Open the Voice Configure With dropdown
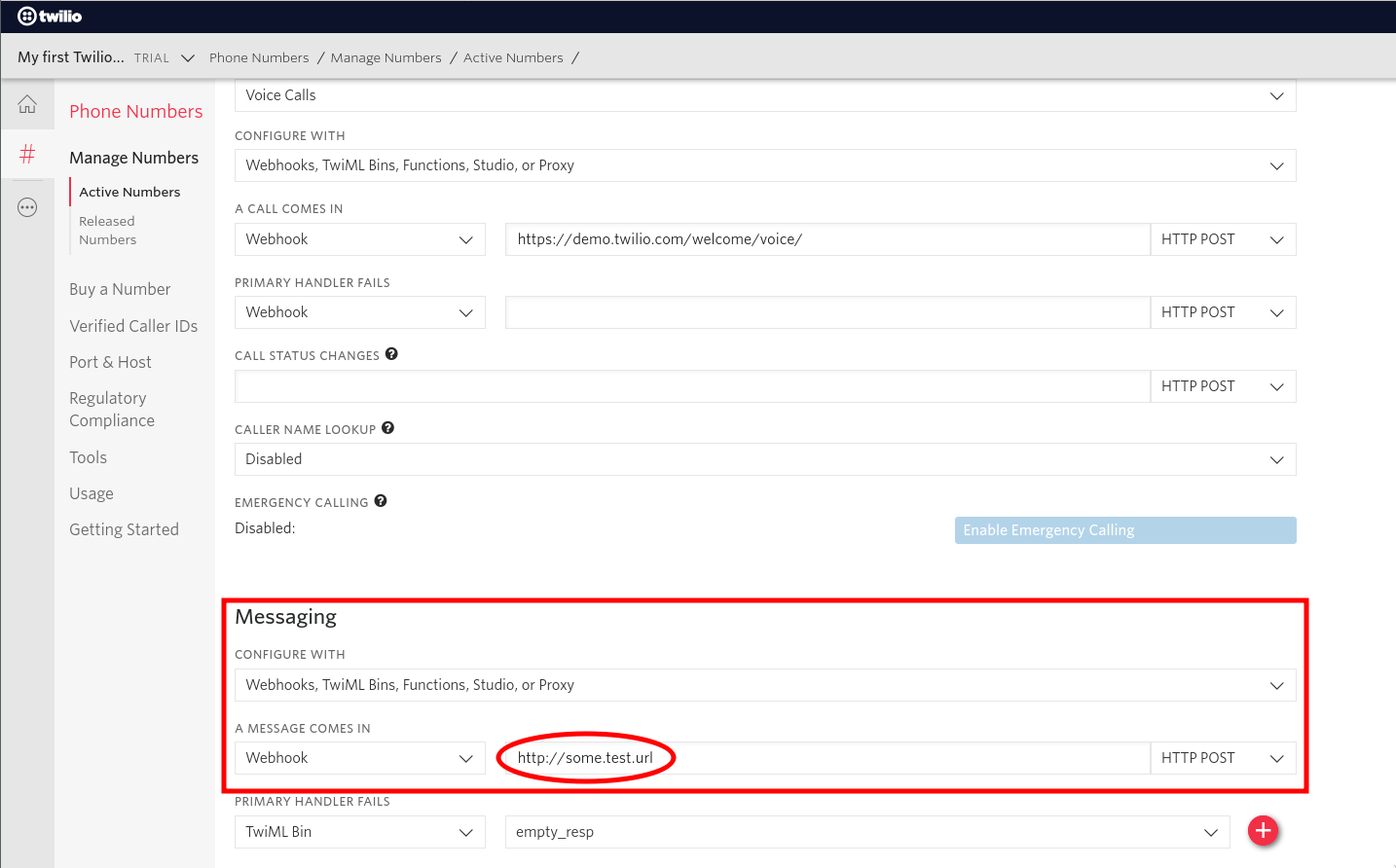This screenshot has height=868, width=1396. [765, 165]
